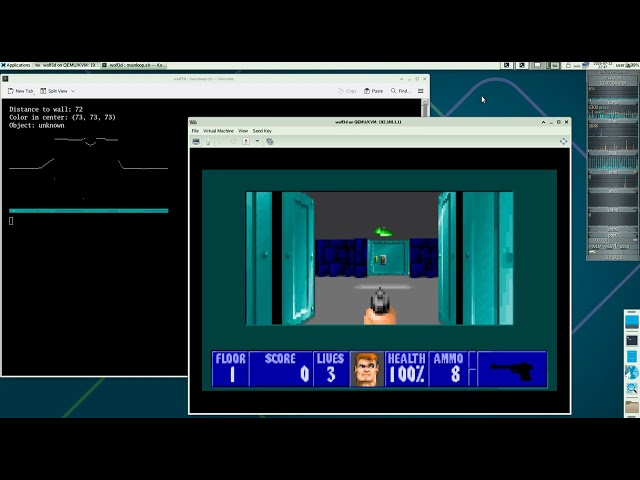This screenshot has height=480, width=640.
Task: Click the Copy button in Konsole toolbar
Action: [x=347, y=91]
